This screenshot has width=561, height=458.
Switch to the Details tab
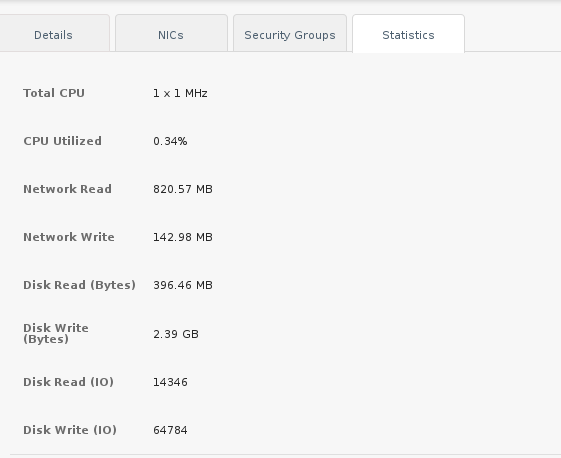[53, 35]
